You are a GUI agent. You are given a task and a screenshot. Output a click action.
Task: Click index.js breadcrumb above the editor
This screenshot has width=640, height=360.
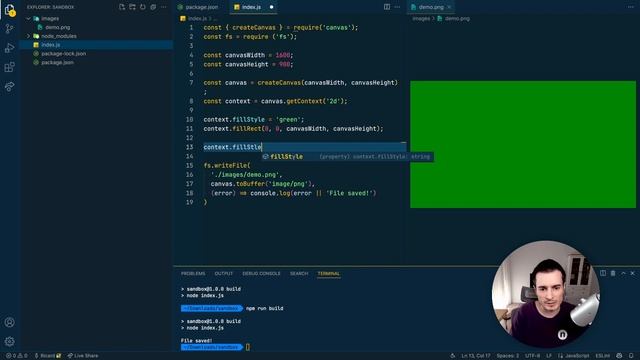coord(194,18)
